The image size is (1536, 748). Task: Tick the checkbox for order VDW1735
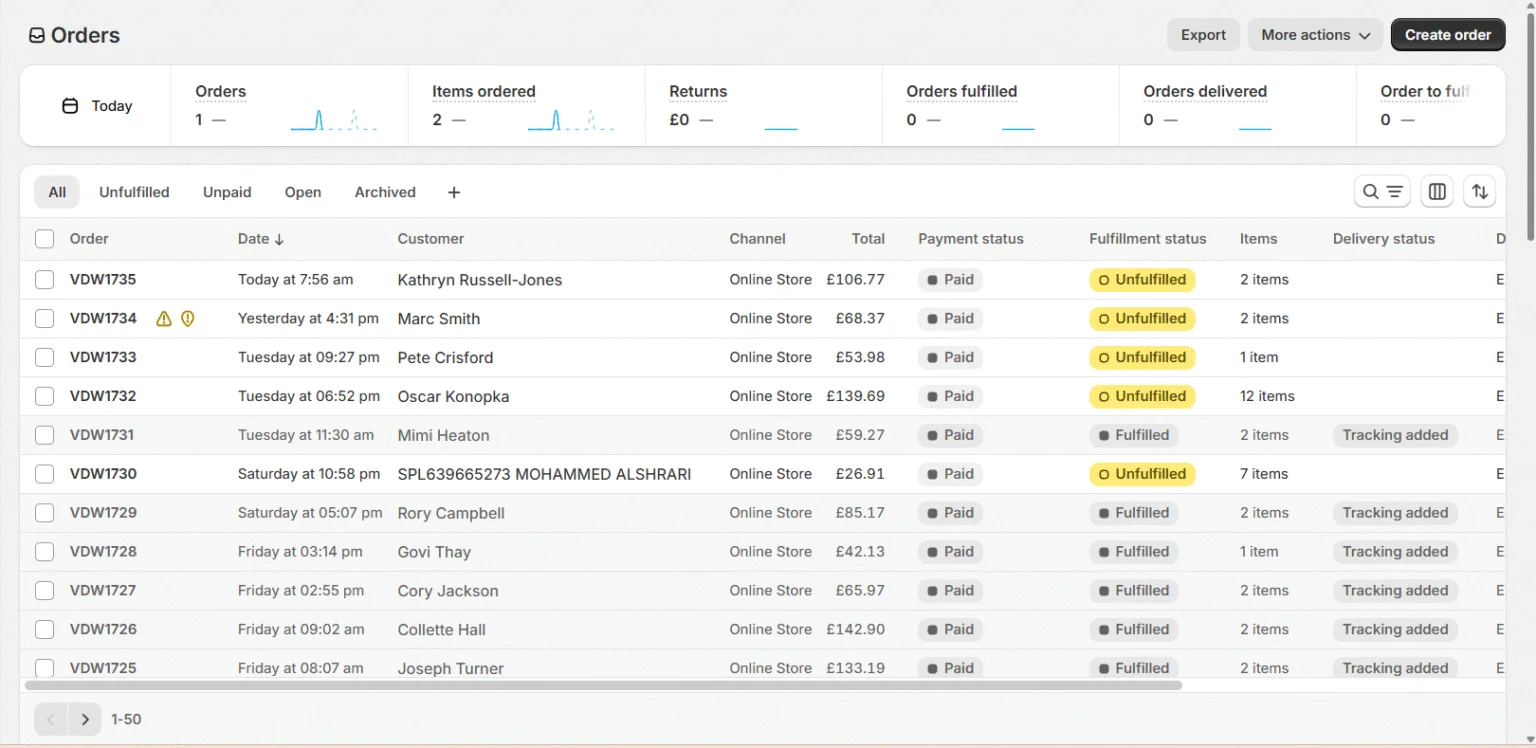coord(45,280)
